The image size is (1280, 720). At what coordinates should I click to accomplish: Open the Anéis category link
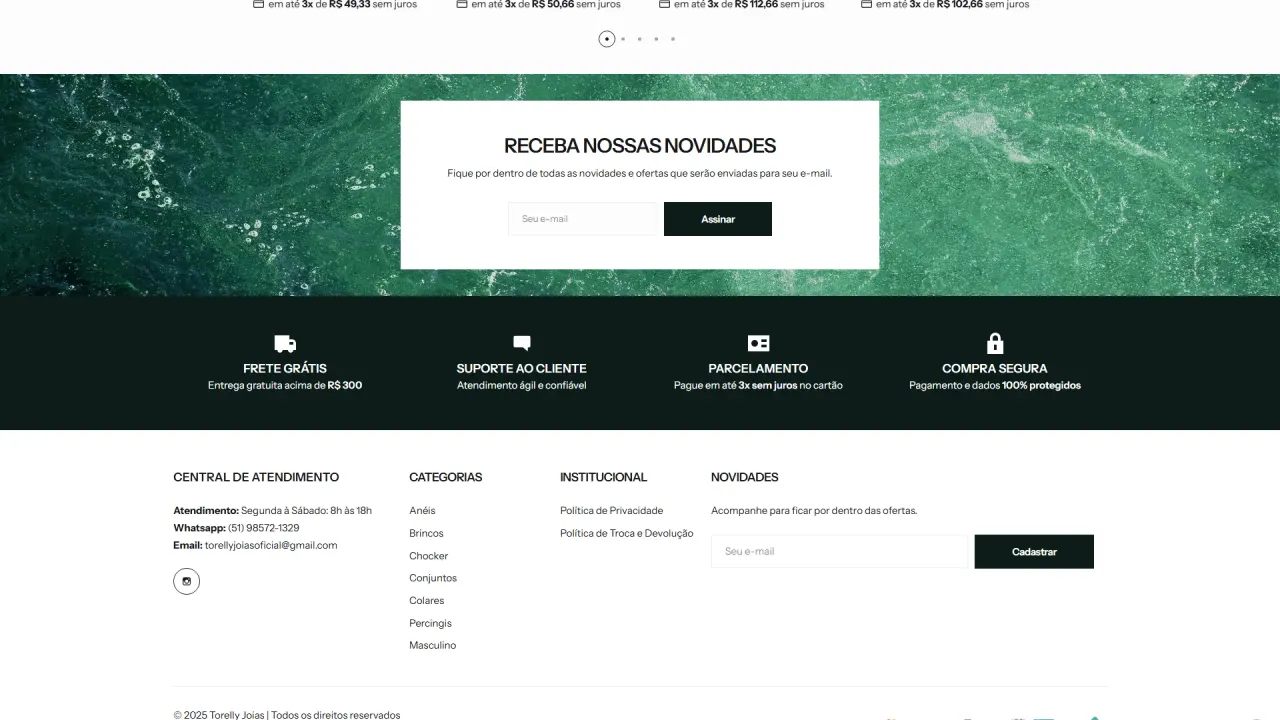[422, 511]
